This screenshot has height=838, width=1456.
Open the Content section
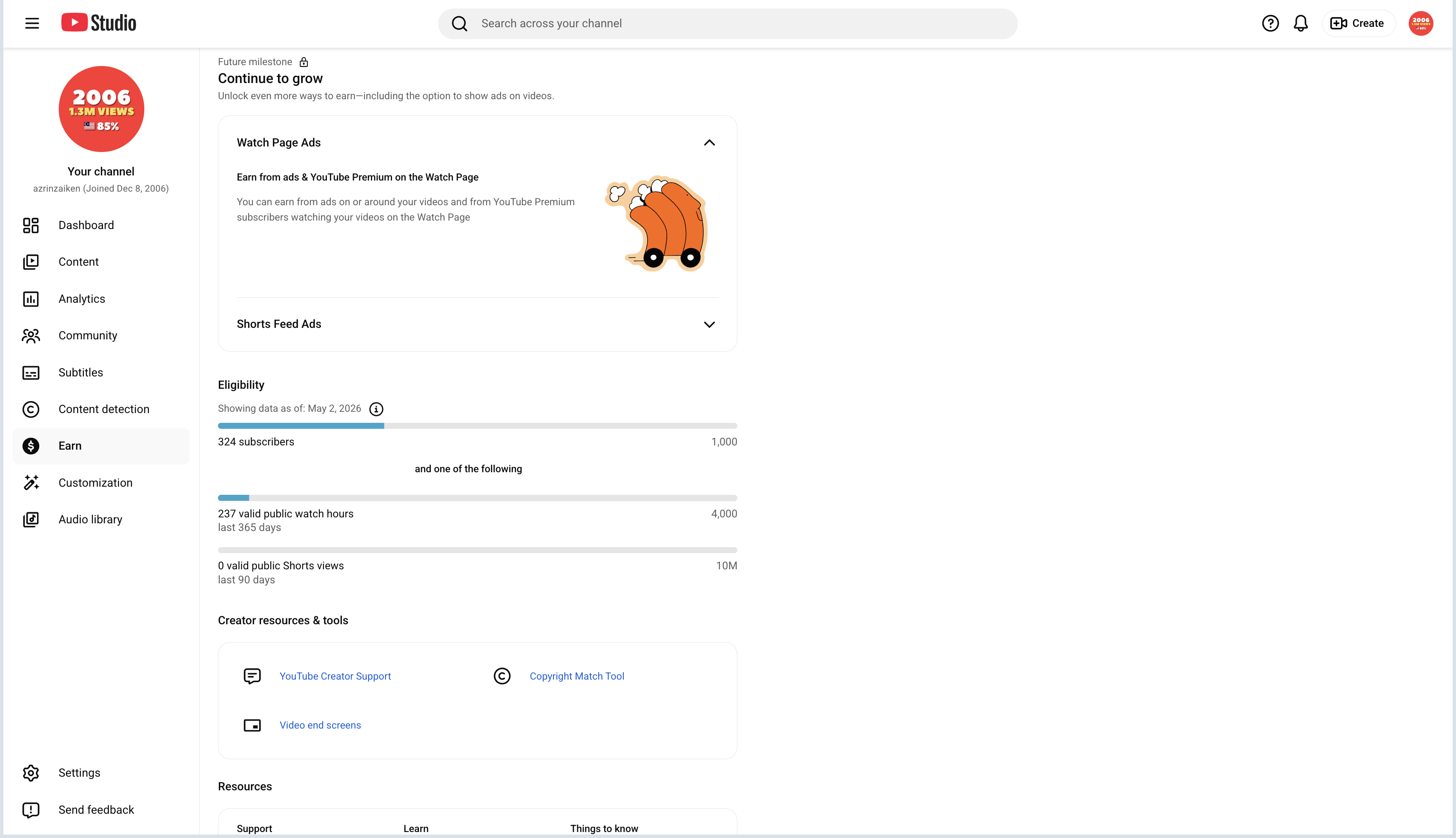coord(101,262)
